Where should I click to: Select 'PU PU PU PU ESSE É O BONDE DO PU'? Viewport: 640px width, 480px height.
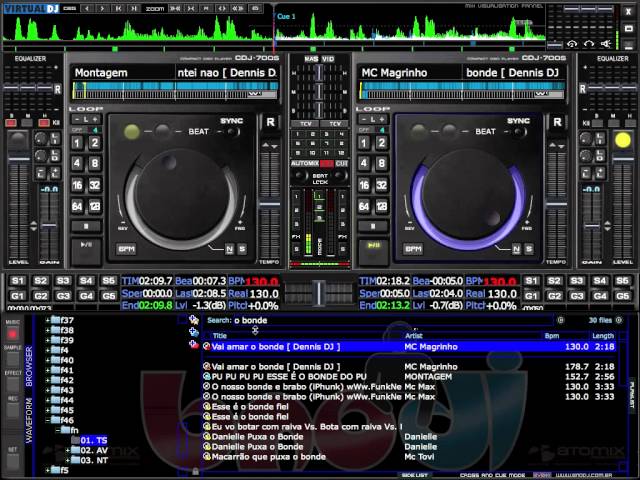(409, 377)
